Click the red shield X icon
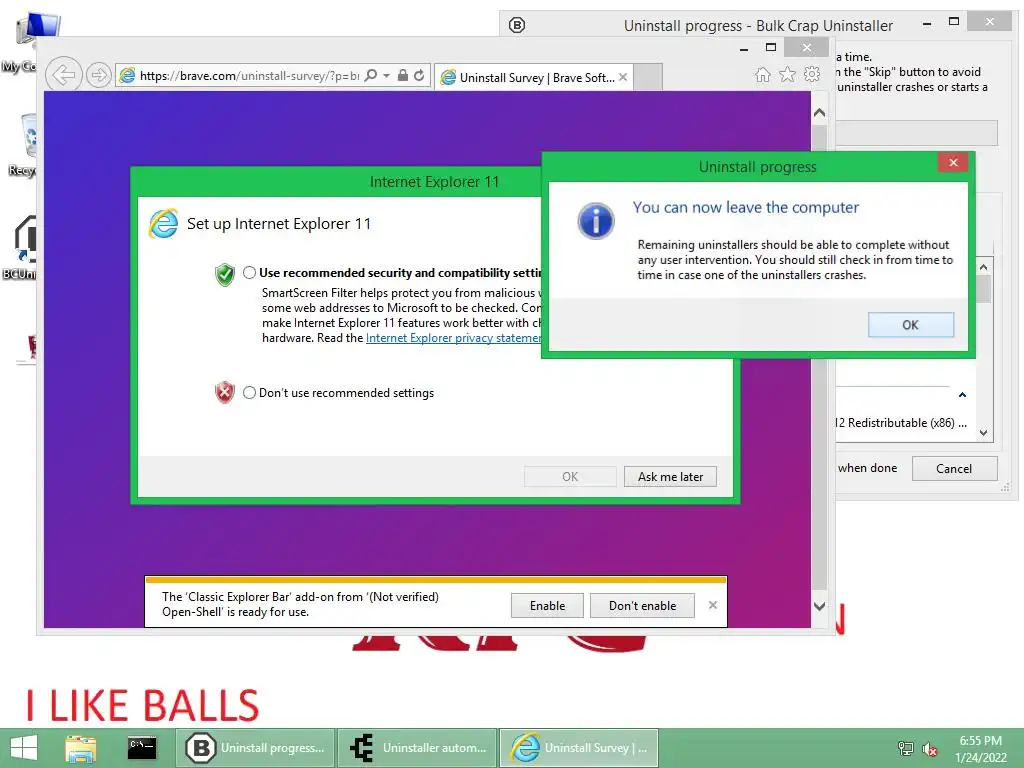Viewport: 1024px width, 768px height. click(x=225, y=392)
